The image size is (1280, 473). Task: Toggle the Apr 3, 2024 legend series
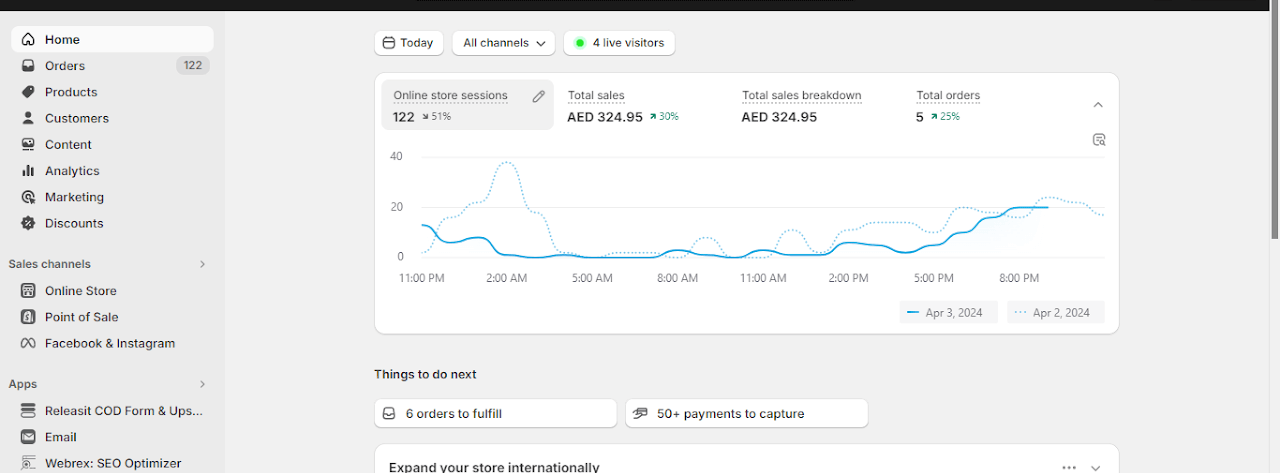coord(945,313)
